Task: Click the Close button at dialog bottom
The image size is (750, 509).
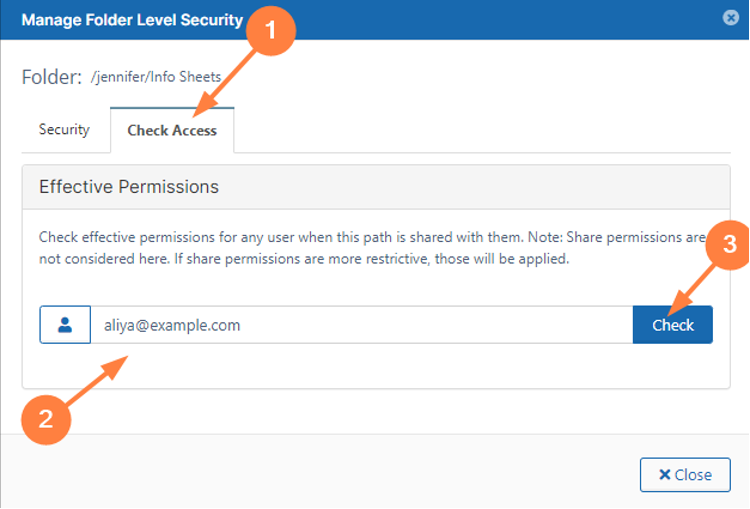Action: pyautogui.click(x=685, y=475)
